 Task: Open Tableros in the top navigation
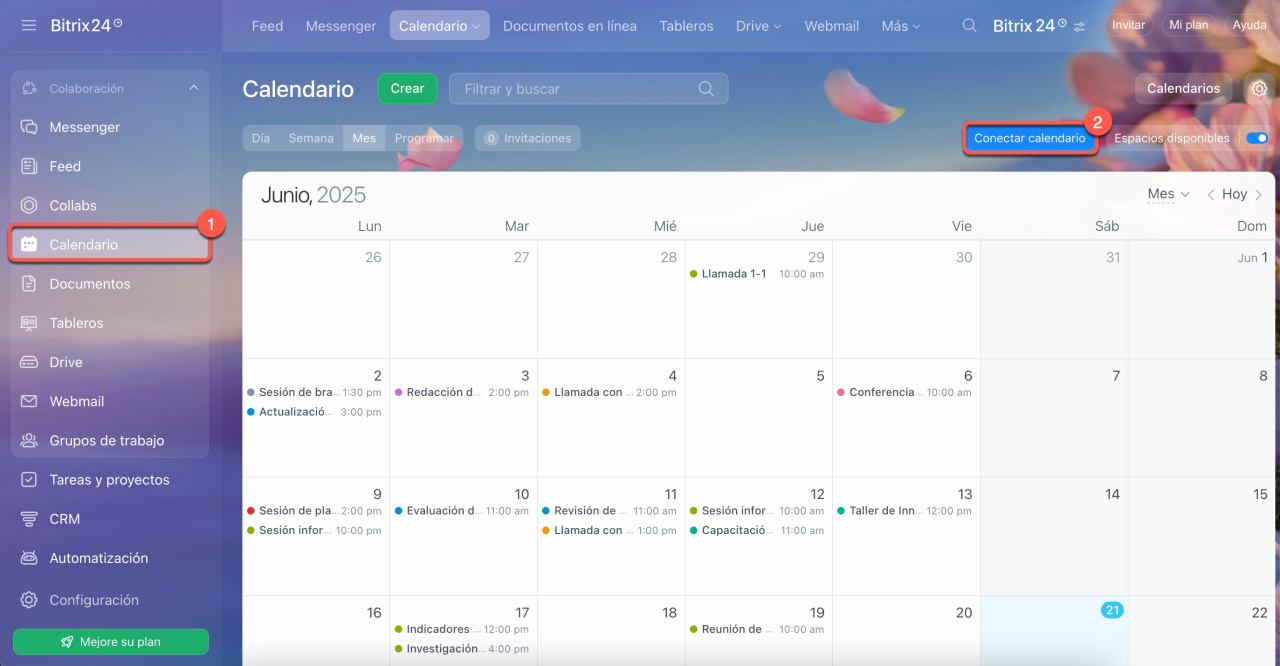click(687, 26)
